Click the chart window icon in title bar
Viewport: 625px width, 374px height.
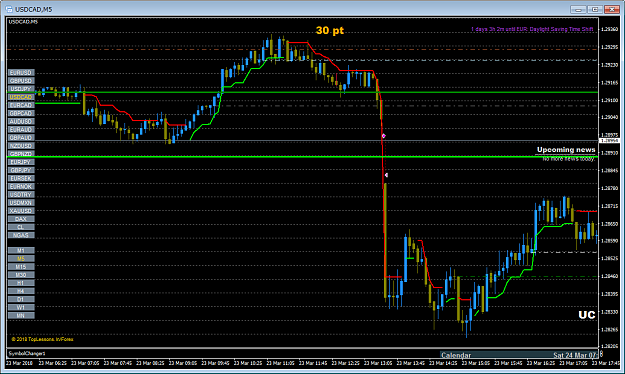[9, 9]
